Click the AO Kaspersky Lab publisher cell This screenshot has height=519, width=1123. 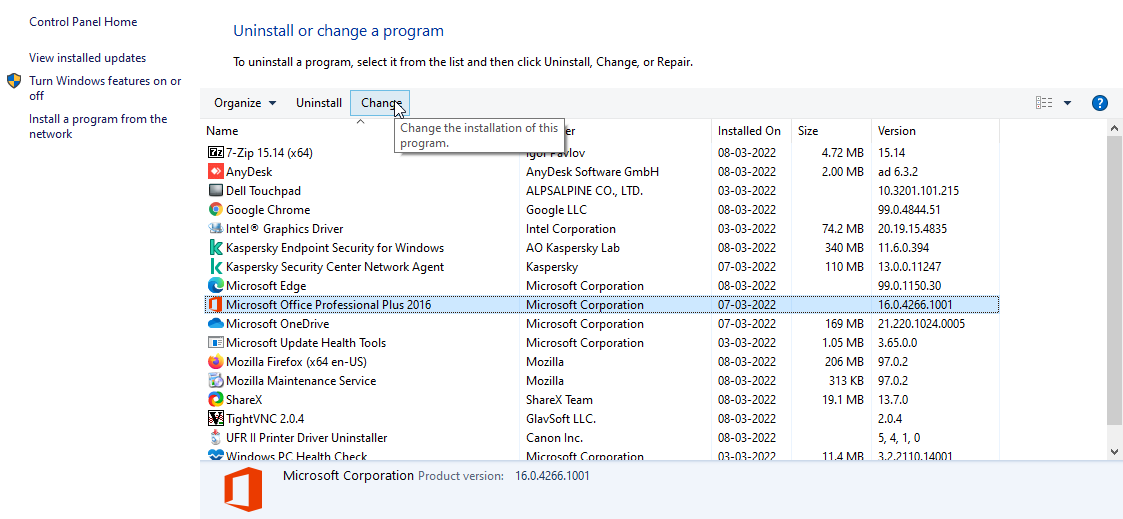coord(573,248)
